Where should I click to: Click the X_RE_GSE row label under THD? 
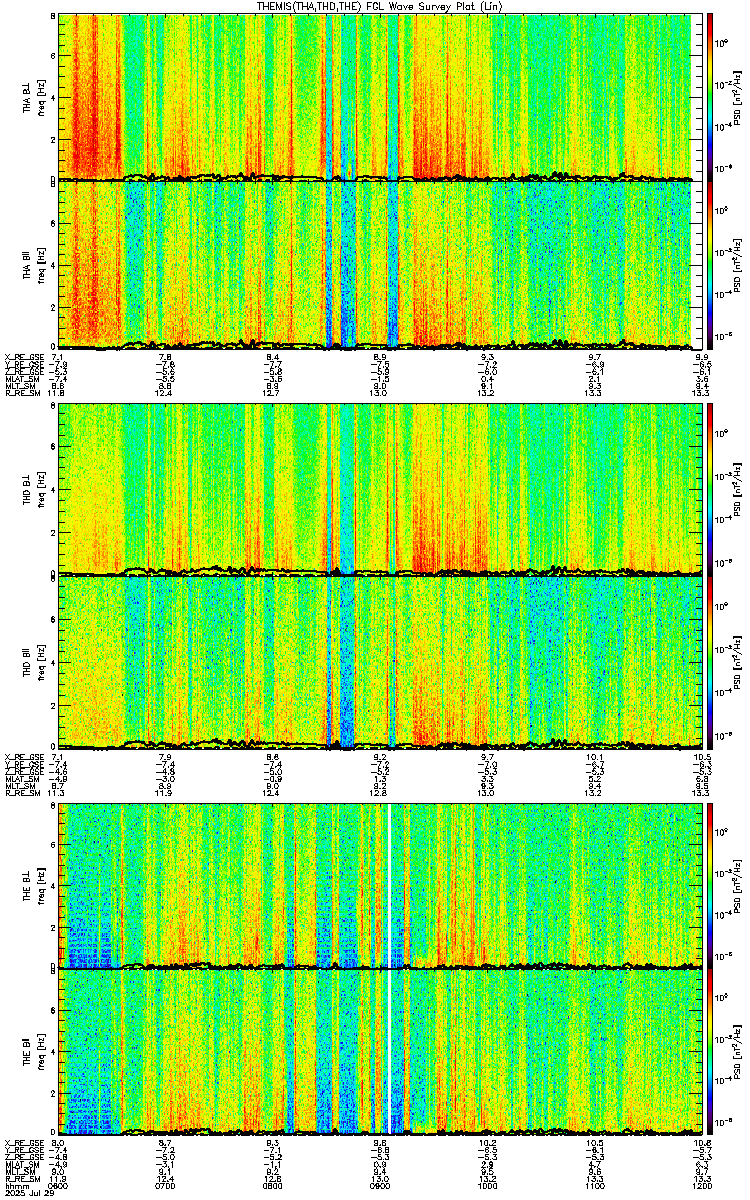tap(22, 755)
